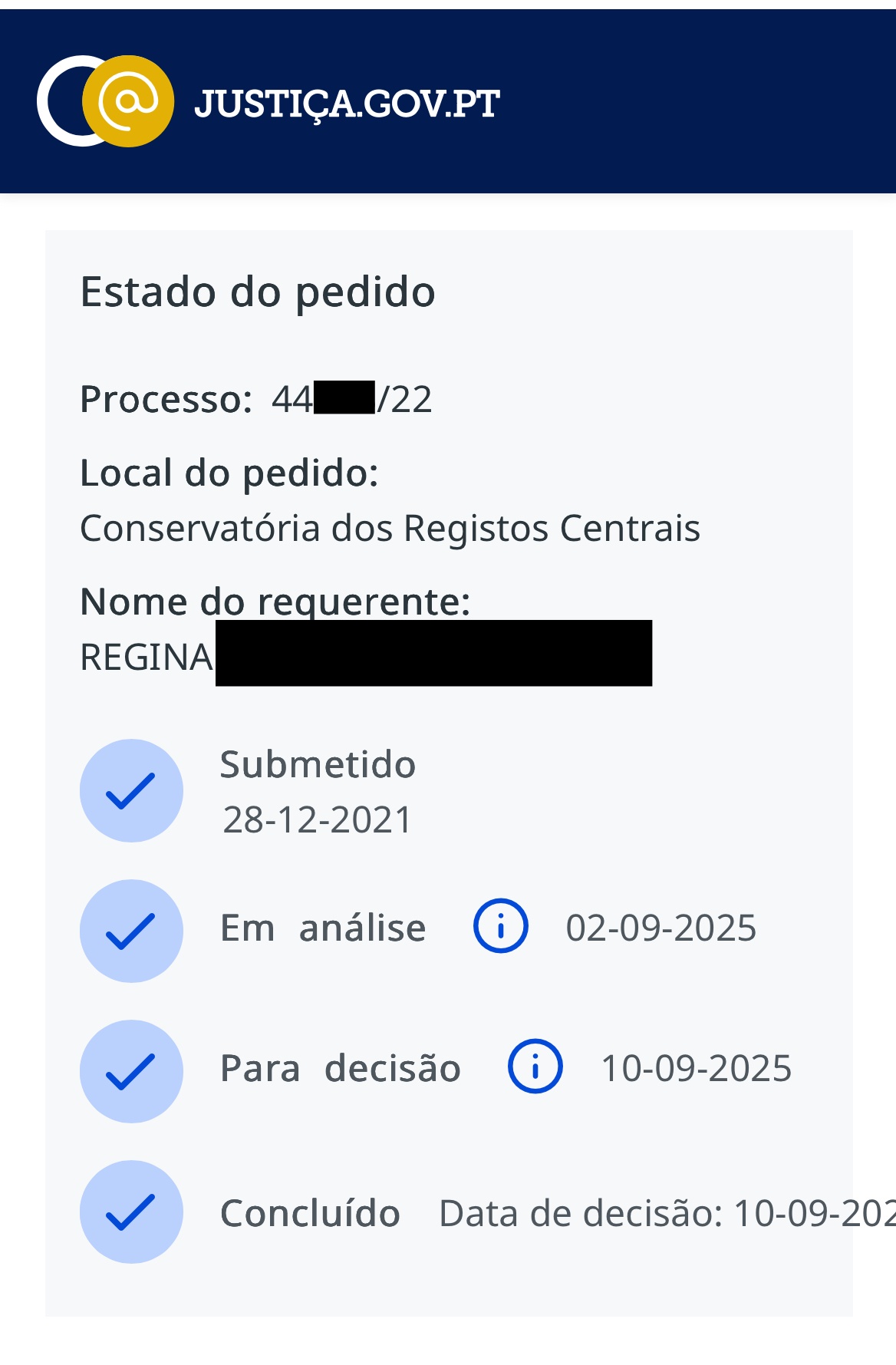Select the Para decisão date 10-09-2025

click(696, 1069)
